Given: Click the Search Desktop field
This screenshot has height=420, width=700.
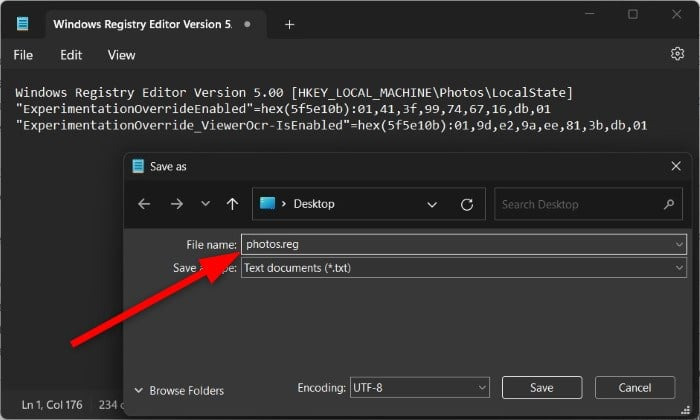Looking at the screenshot, I should click(x=588, y=204).
